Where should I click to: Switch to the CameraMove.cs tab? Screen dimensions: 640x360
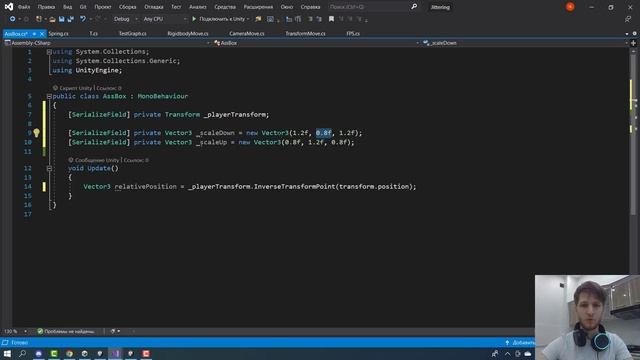click(x=247, y=34)
